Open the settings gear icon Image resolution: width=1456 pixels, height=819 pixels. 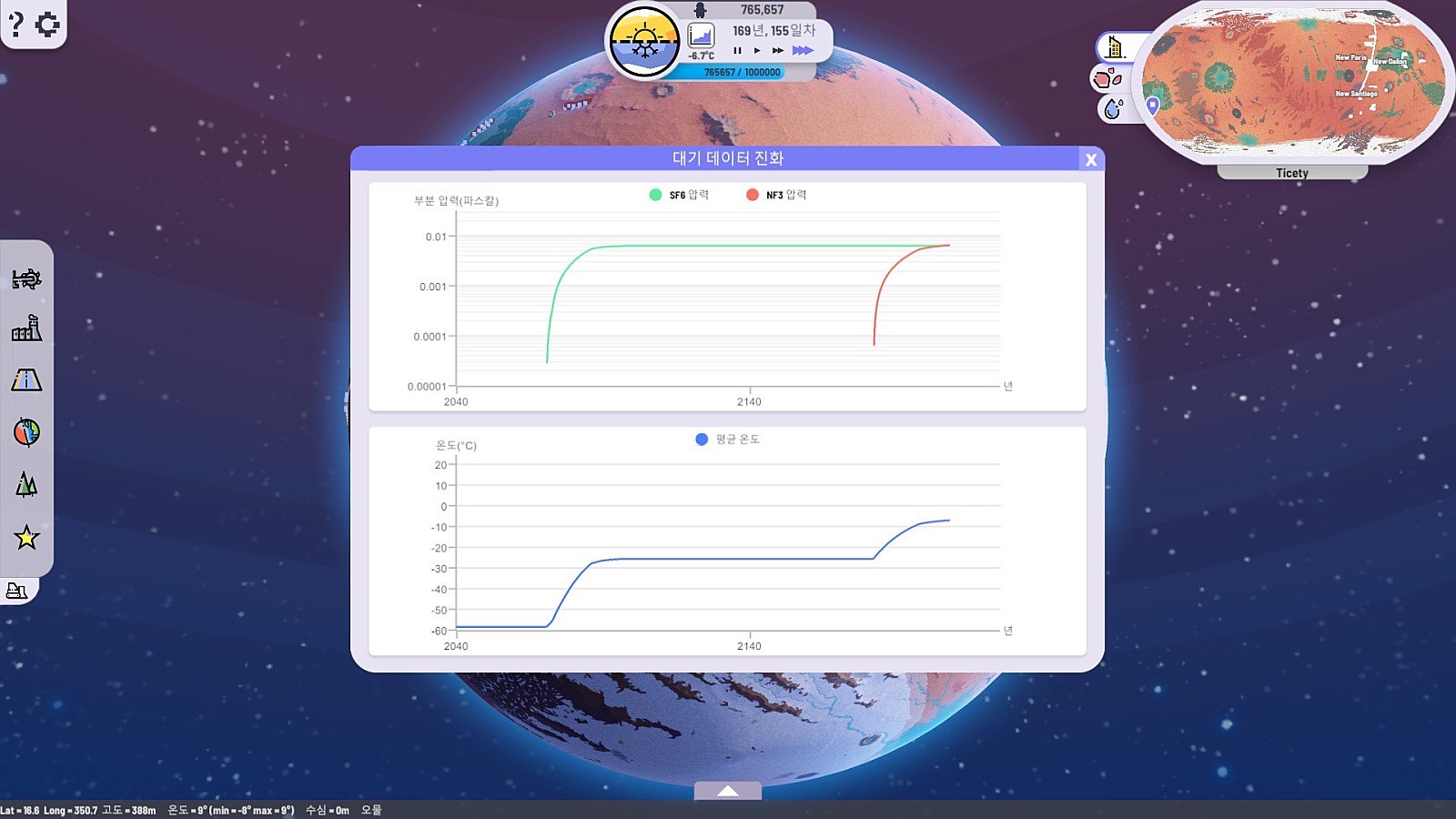[47, 25]
